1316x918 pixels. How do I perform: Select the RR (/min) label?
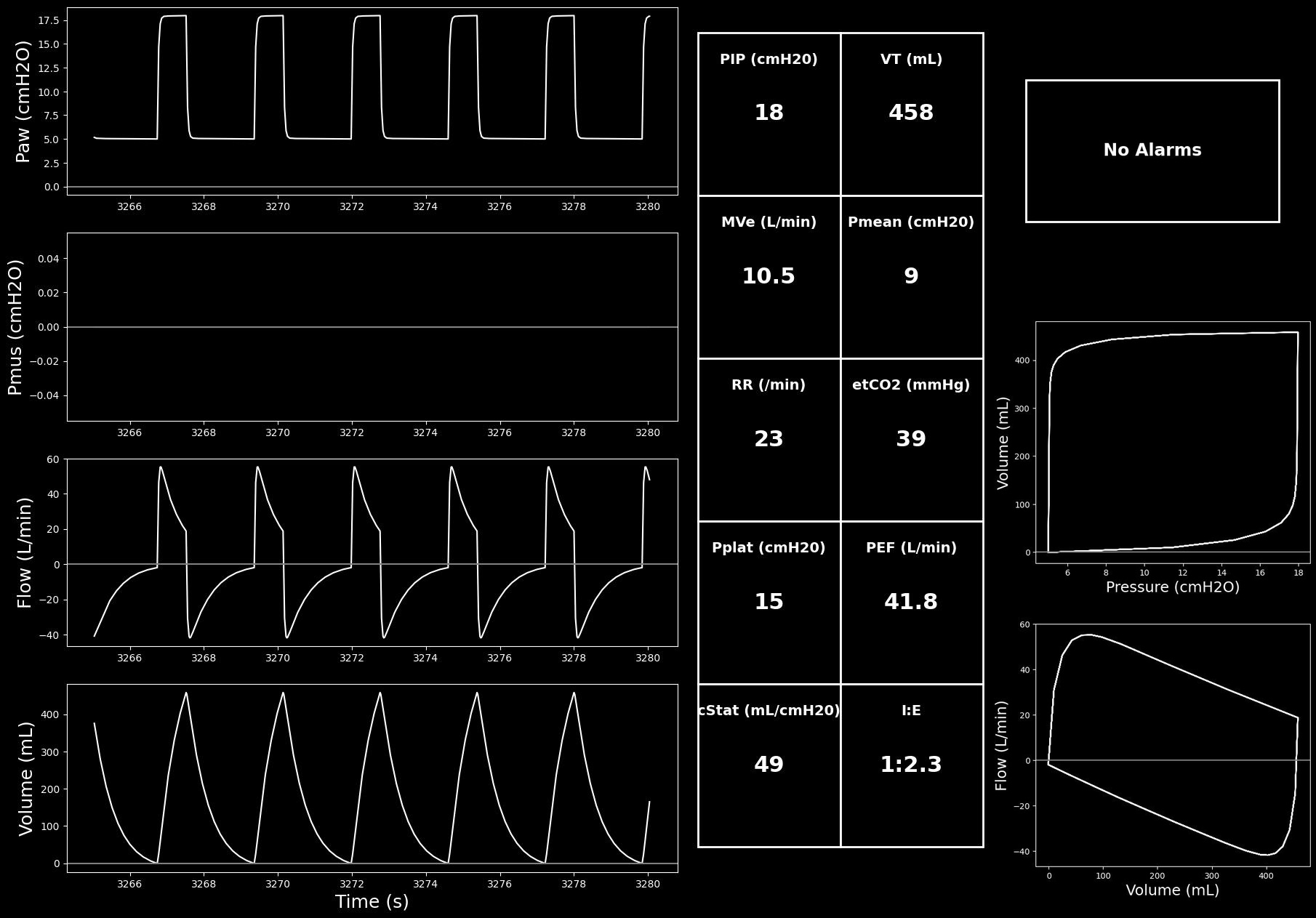(769, 385)
